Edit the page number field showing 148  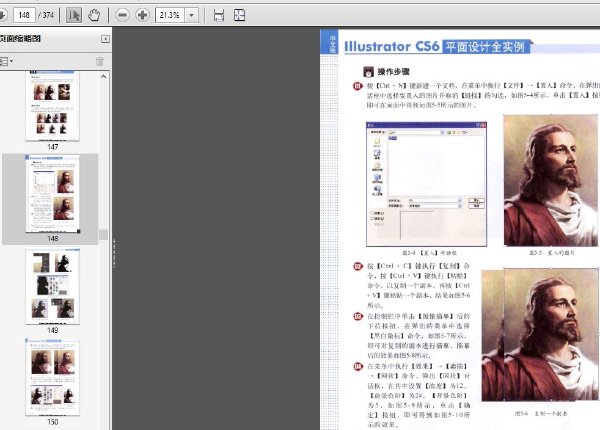[x=24, y=15]
